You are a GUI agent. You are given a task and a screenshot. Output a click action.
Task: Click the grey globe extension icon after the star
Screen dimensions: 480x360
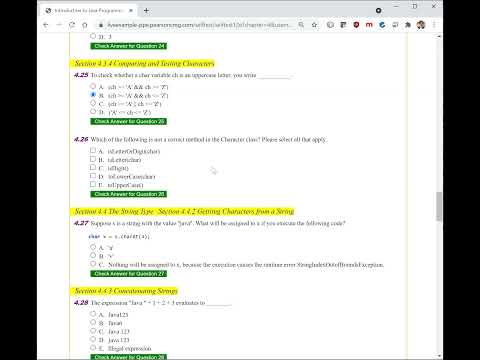point(330,25)
